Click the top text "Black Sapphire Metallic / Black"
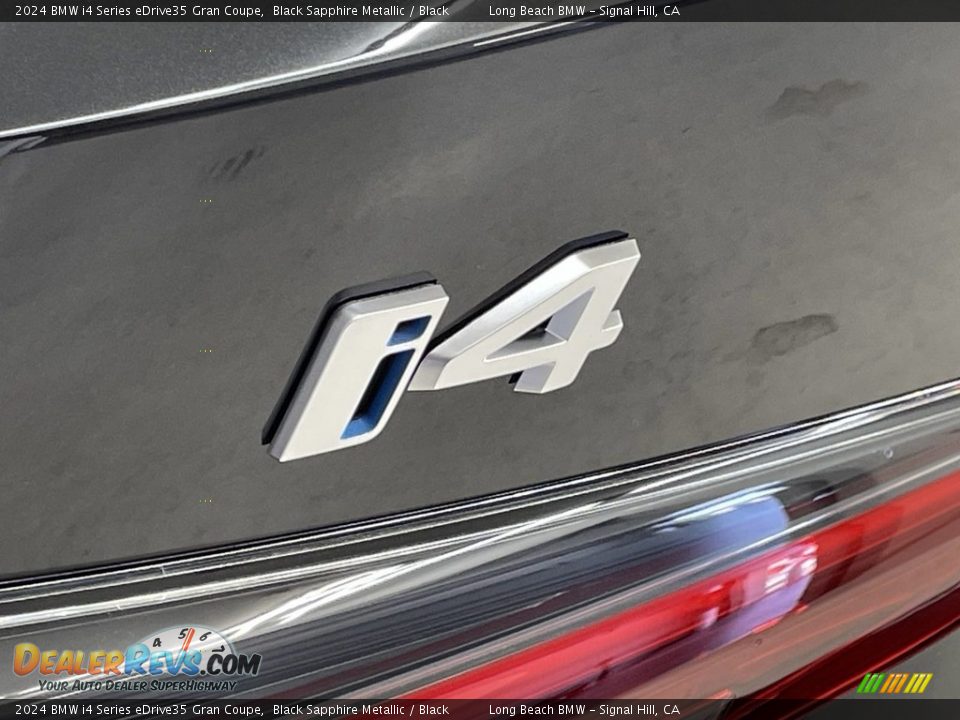Viewport: 960px width, 720px height. coord(361,10)
